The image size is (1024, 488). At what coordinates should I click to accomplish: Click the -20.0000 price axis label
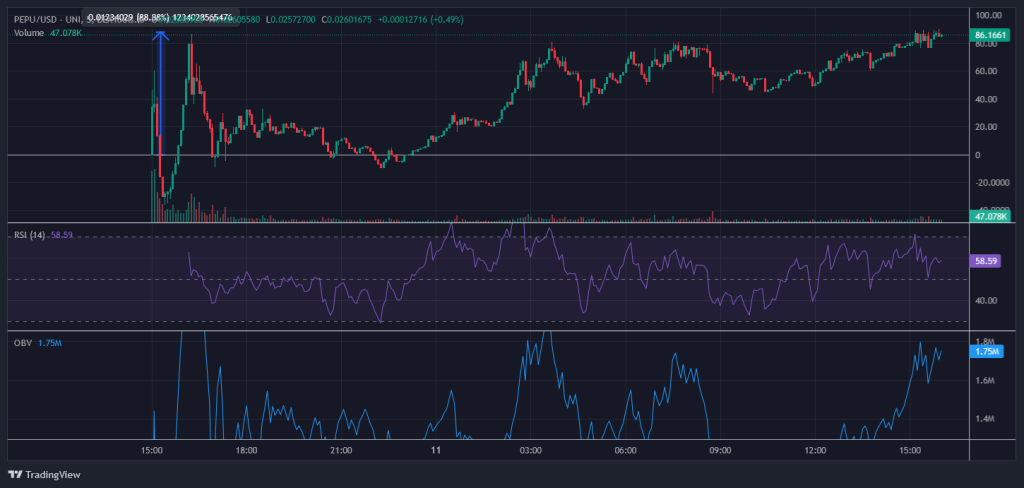point(994,184)
